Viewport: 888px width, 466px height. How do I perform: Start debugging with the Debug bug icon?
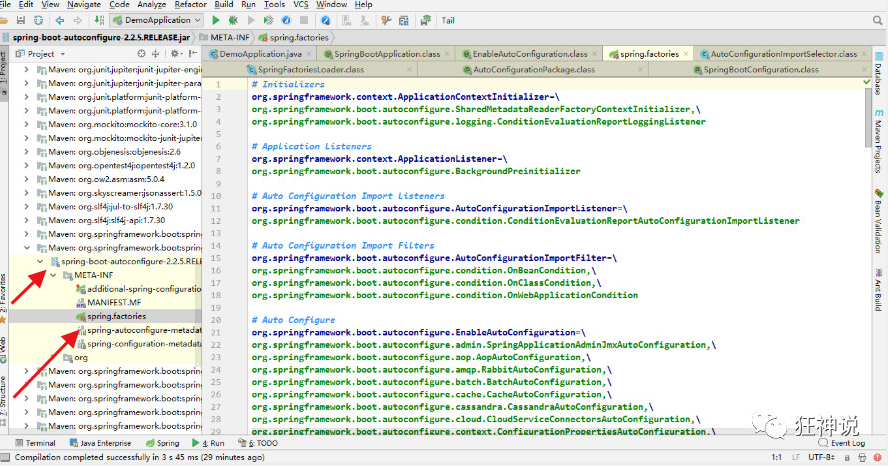[232, 20]
